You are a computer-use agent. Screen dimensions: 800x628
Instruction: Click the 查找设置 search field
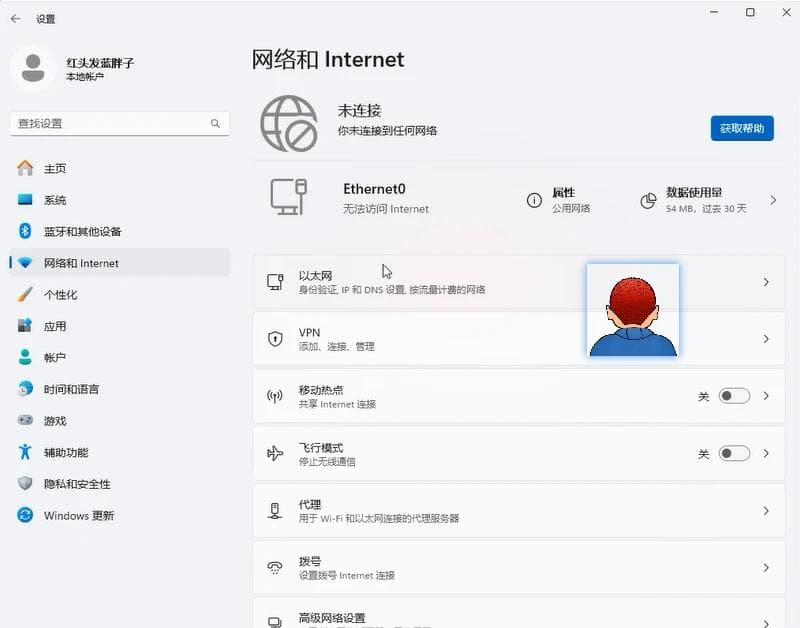point(120,123)
